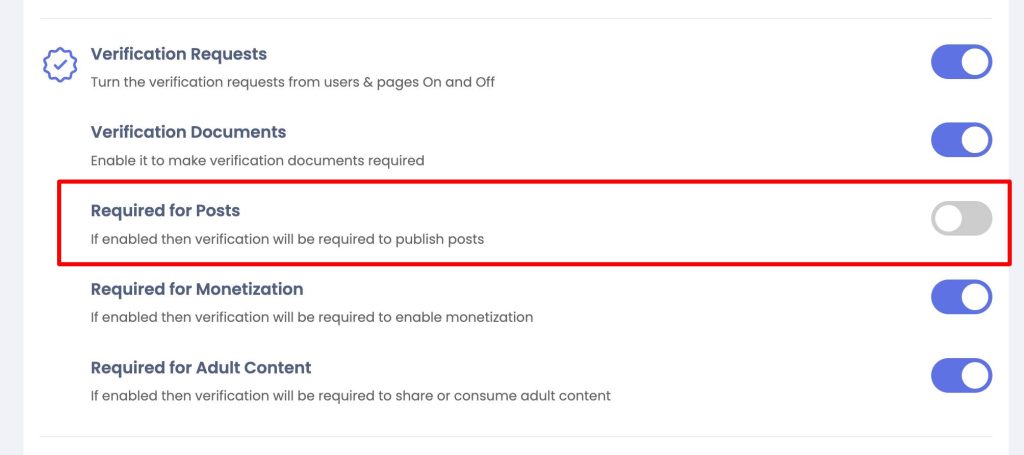Click the Required for Posts title
This screenshot has height=455, width=1024.
(165, 211)
